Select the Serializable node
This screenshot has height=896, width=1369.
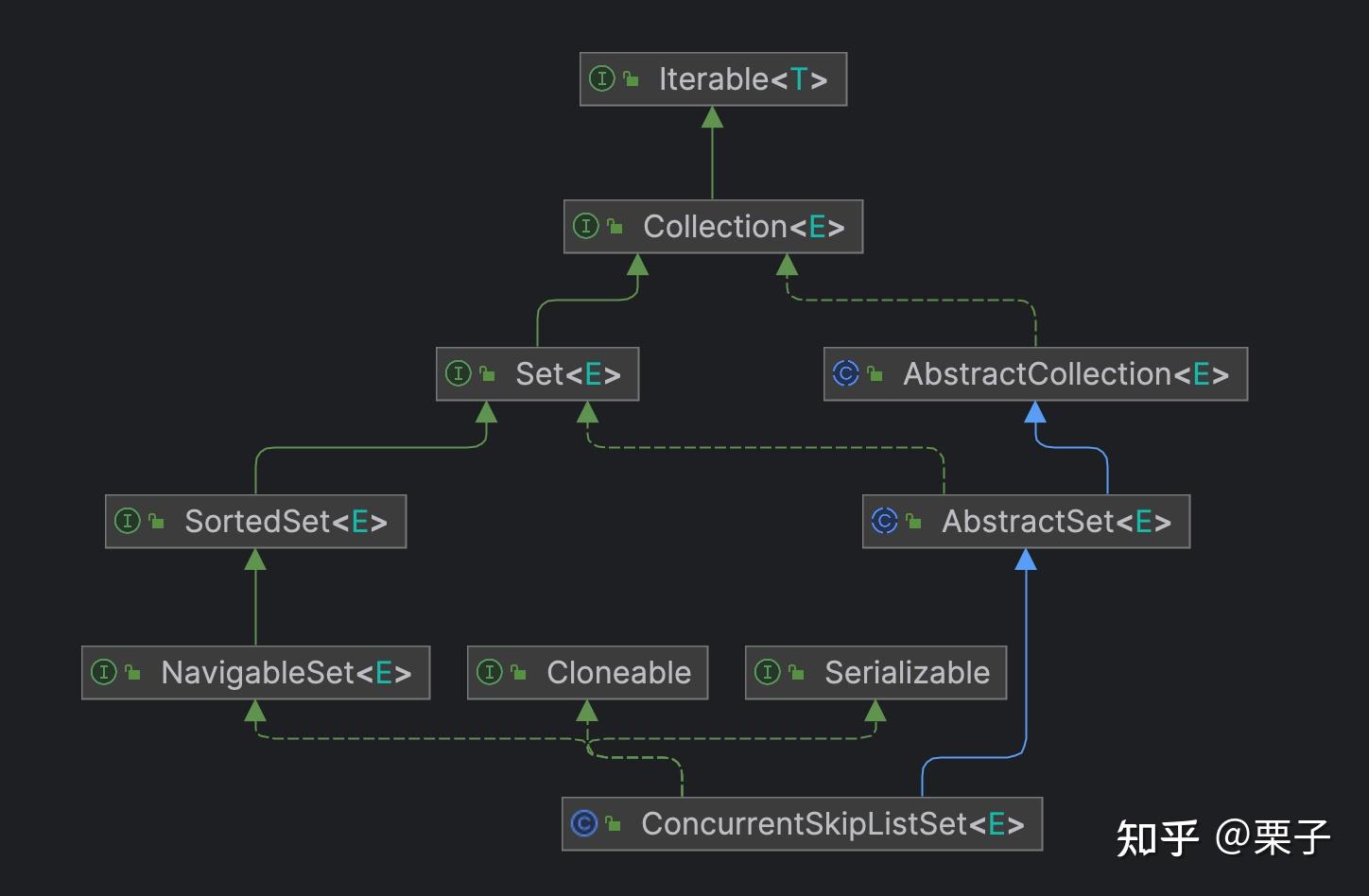876,673
